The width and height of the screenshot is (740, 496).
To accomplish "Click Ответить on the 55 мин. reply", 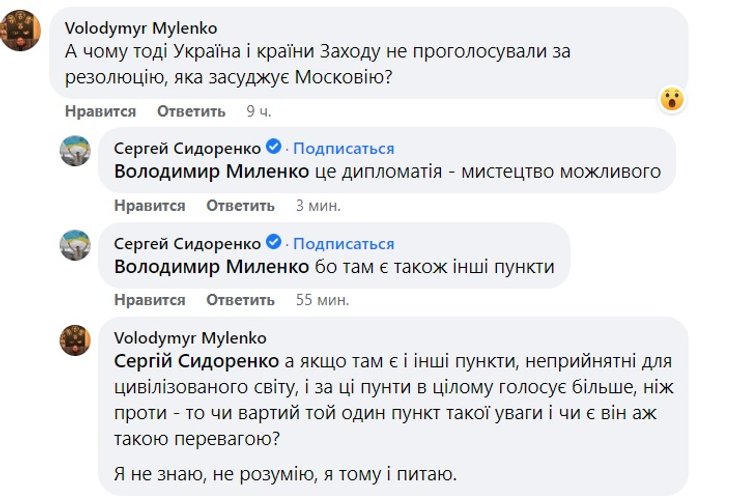I will tap(240, 299).
